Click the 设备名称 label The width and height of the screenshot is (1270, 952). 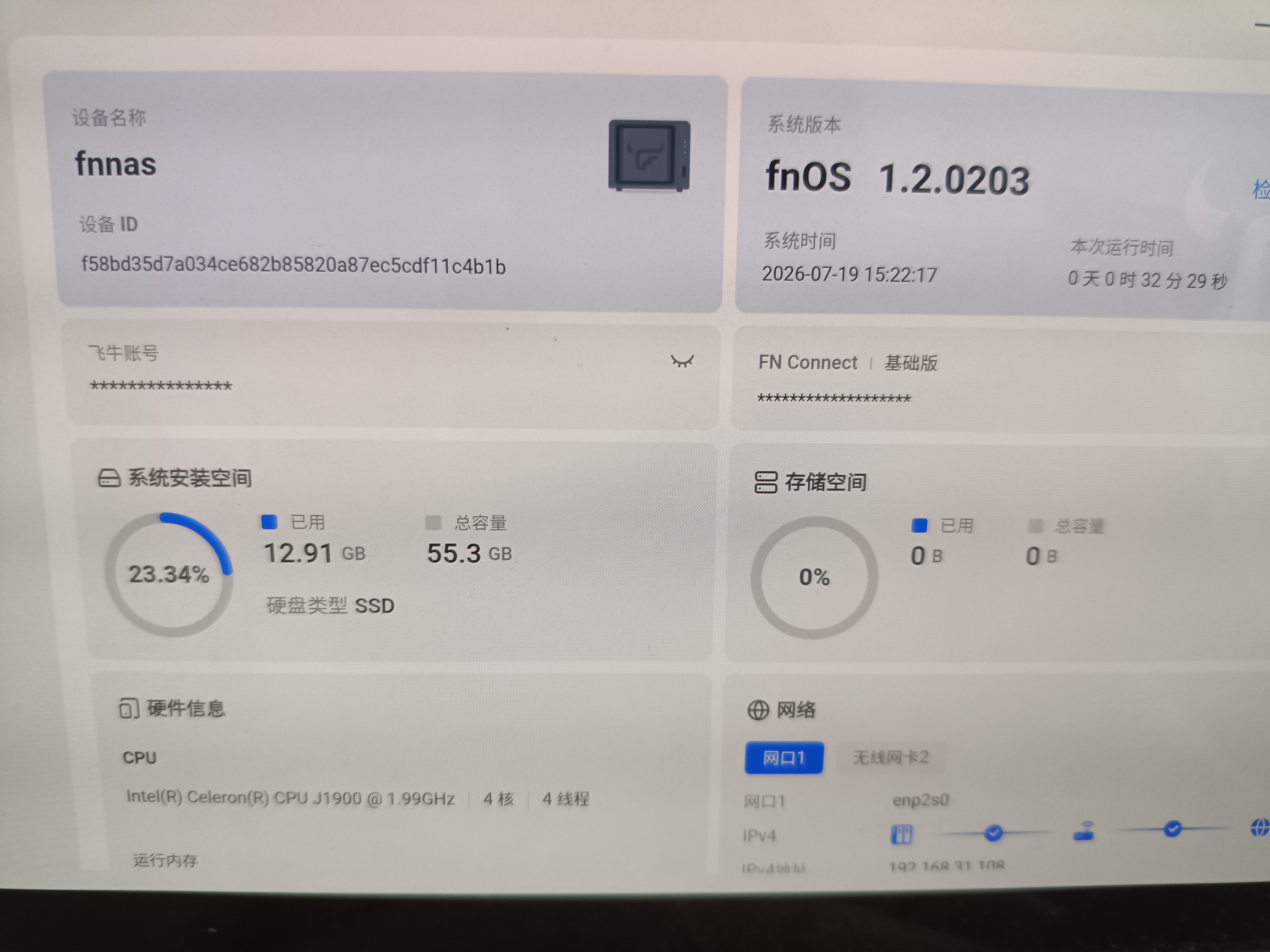(x=109, y=118)
